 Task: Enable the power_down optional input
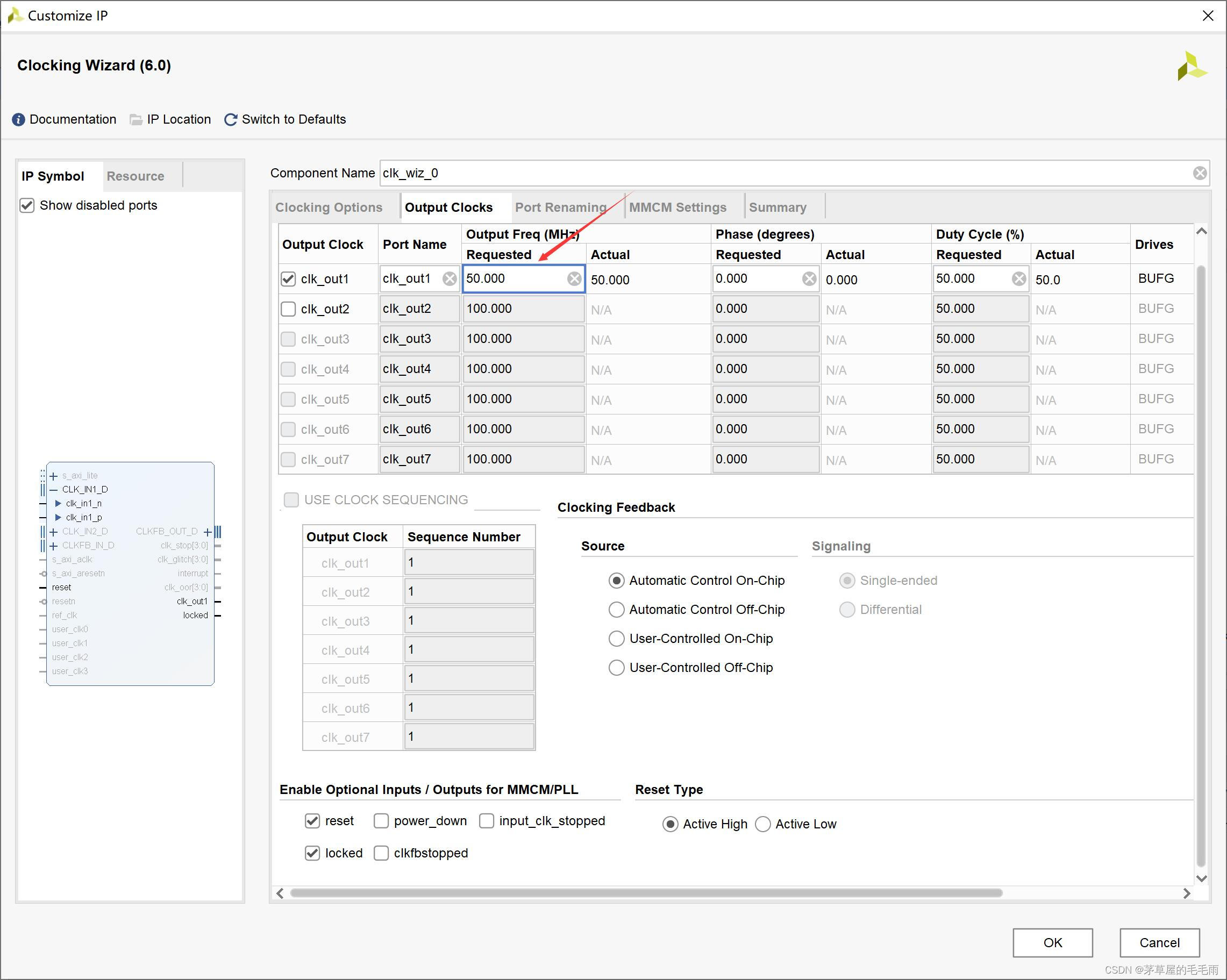pos(381,821)
